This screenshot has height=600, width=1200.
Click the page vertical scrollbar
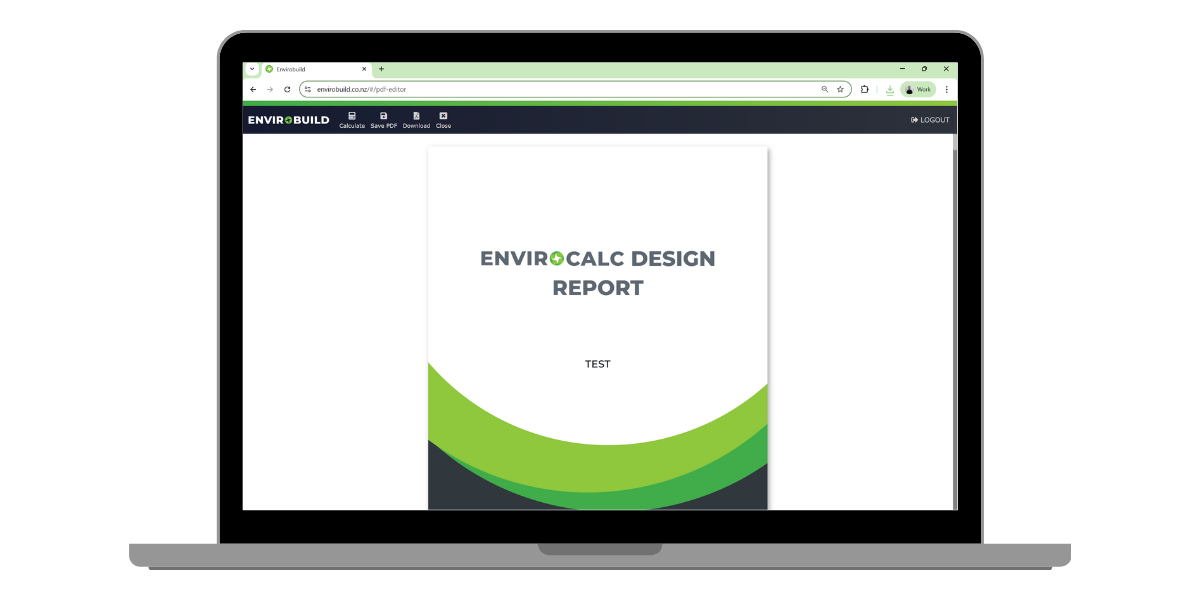[x=954, y=320]
